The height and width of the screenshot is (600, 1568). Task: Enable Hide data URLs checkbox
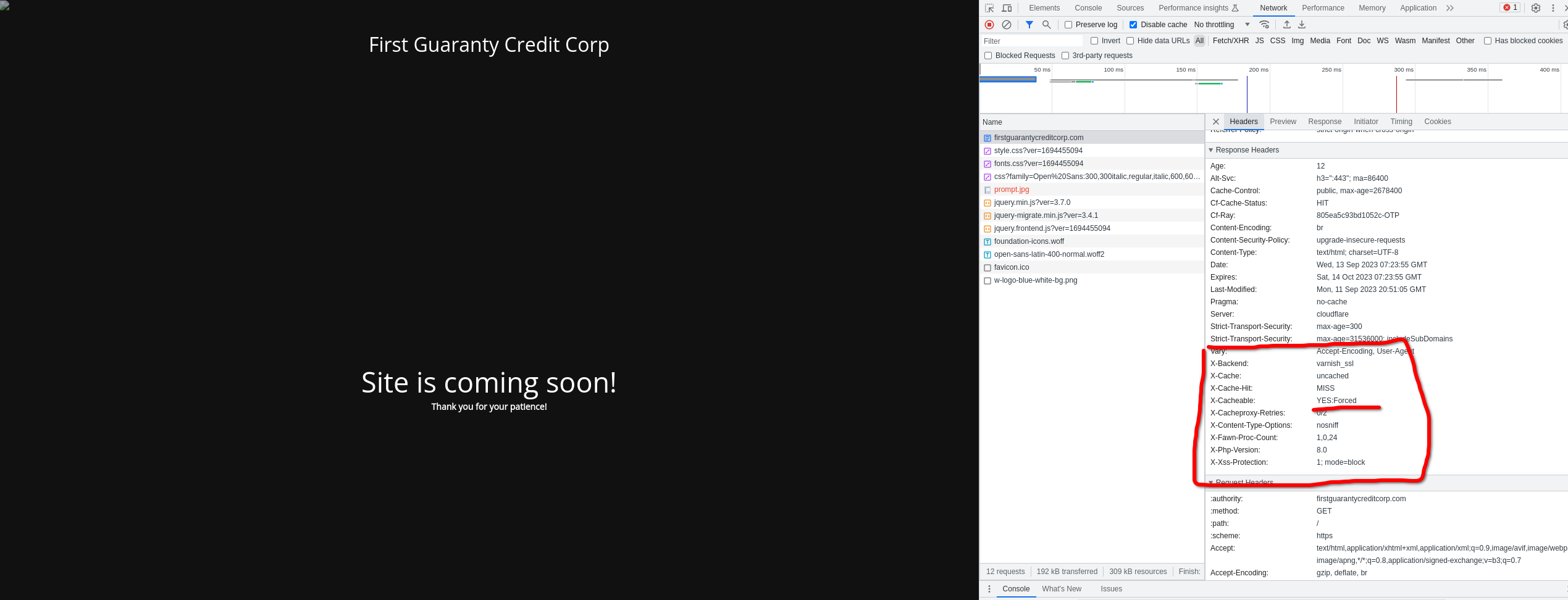pyautogui.click(x=1130, y=41)
